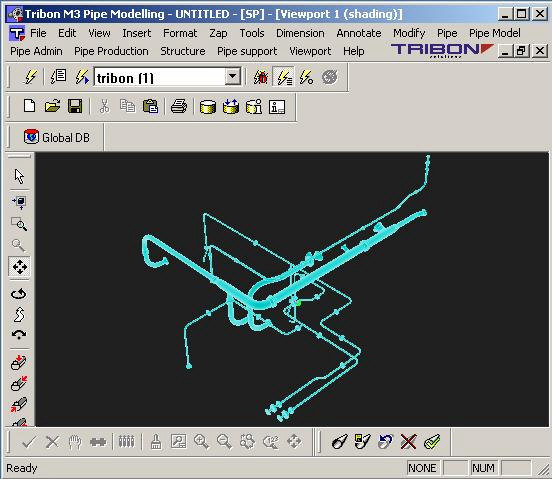Click the copy pages icon
The height and width of the screenshot is (479, 552).
[x=127, y=106]
